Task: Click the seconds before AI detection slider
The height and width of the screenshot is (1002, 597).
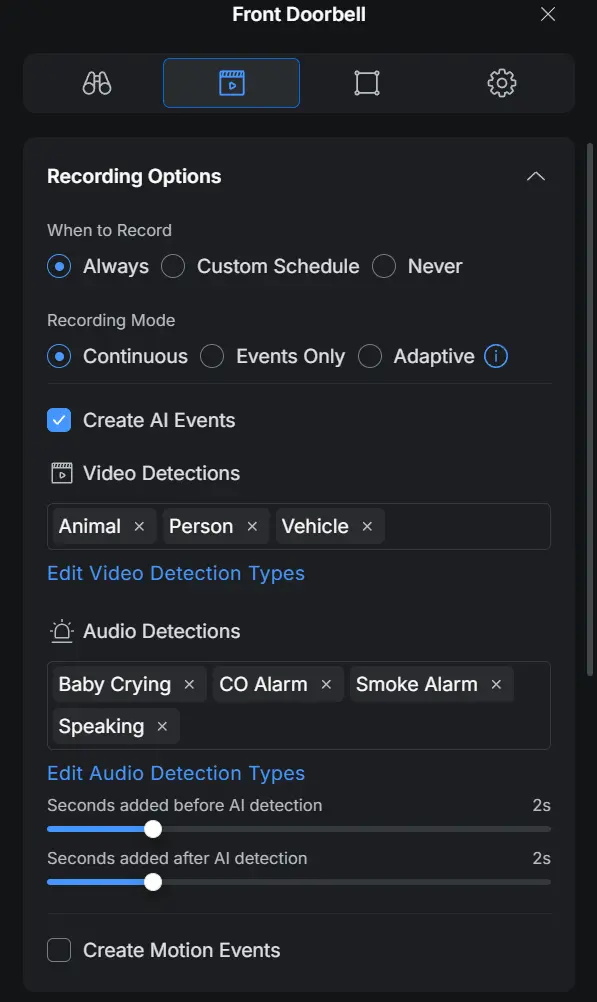Action: click(298, 829)
